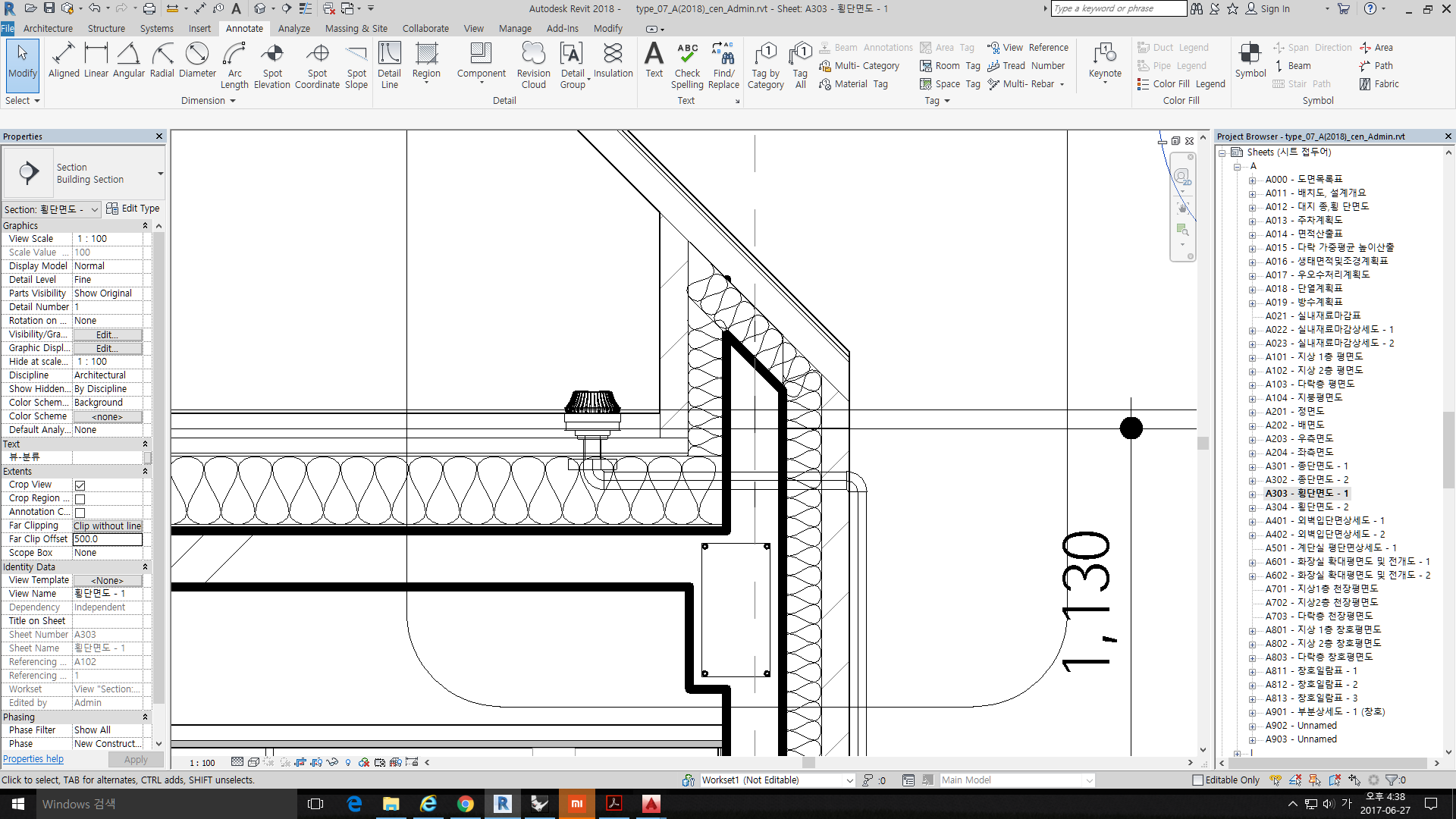Open the Workset1 dropdown in status bar

coord(849,780)
